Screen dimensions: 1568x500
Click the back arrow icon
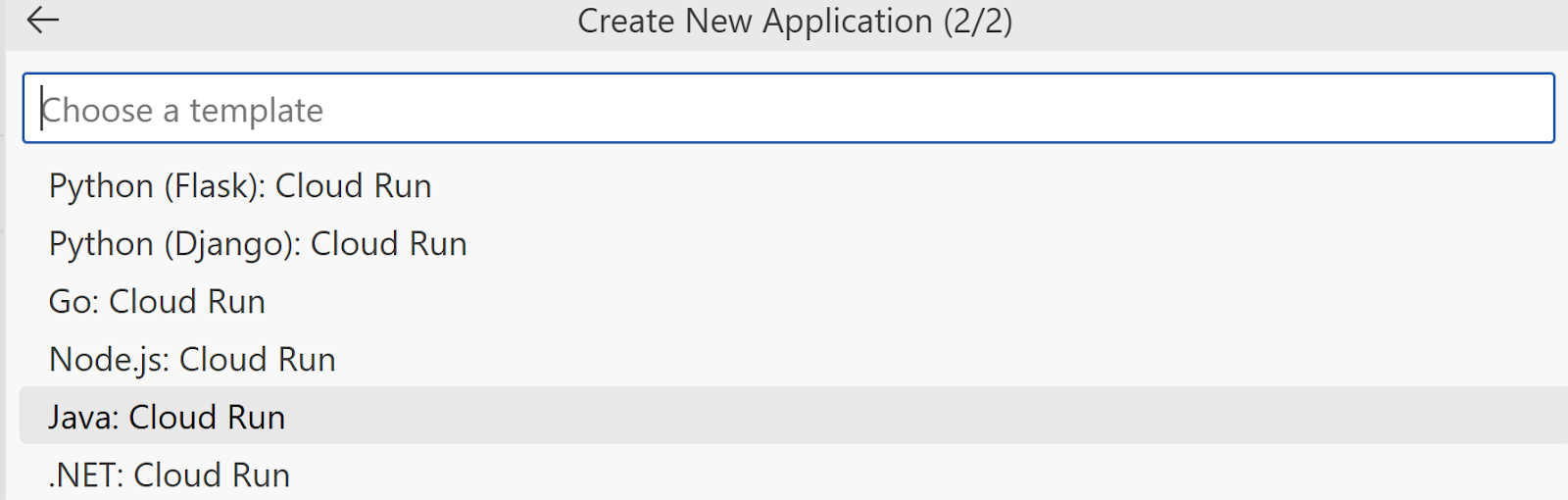pyautogui.click(x=43, y=21)
